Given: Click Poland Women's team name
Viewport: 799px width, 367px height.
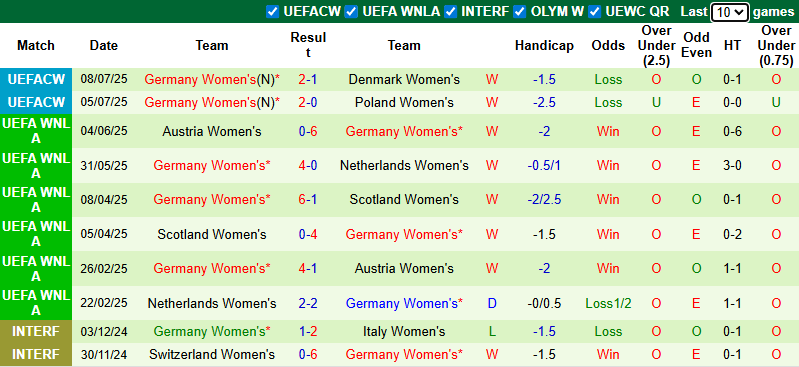Looking at the screenshot, I should [x=404, y=102].
